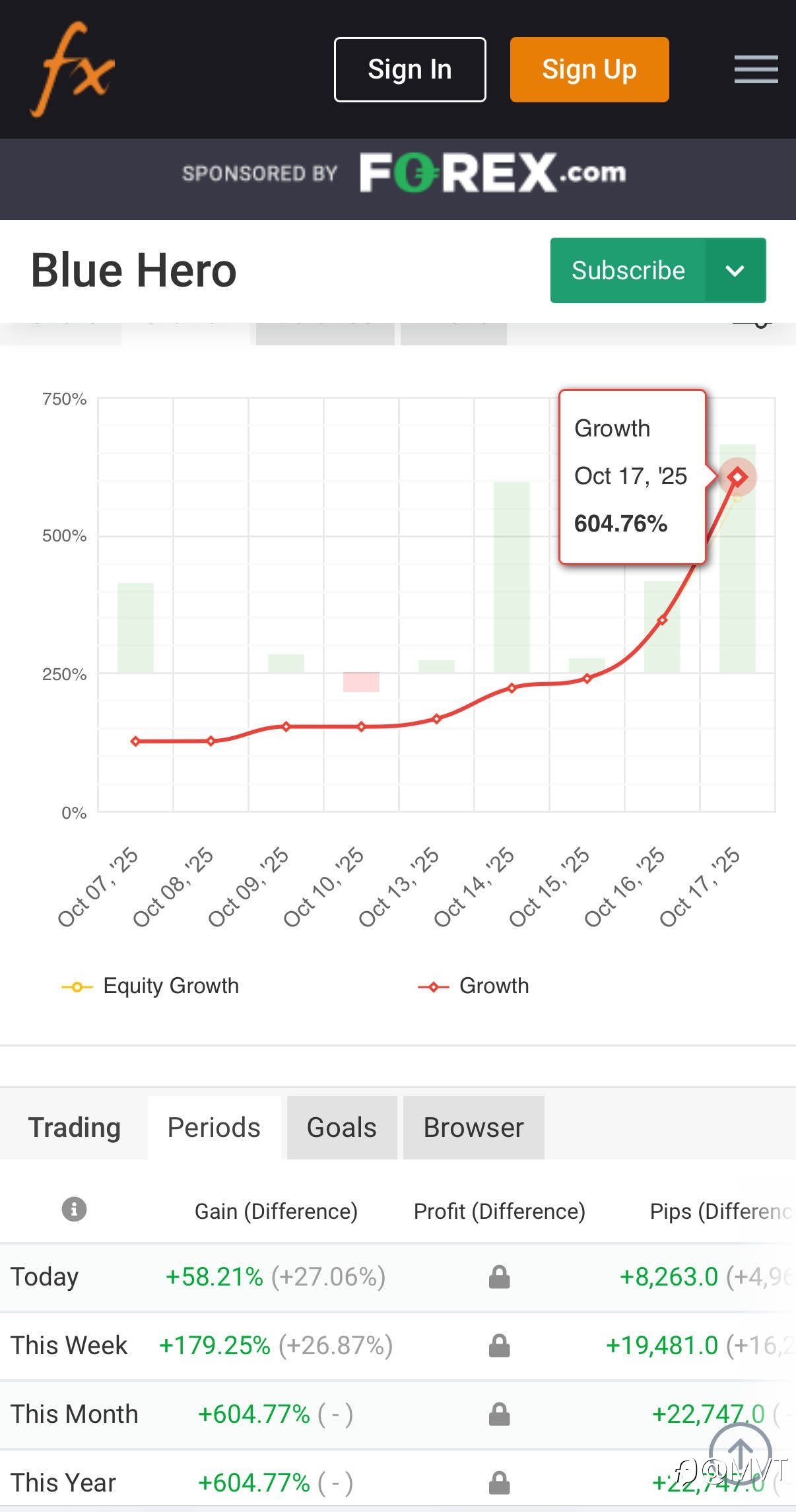Click the lock icon in This Week row

tap(499, 1345)
